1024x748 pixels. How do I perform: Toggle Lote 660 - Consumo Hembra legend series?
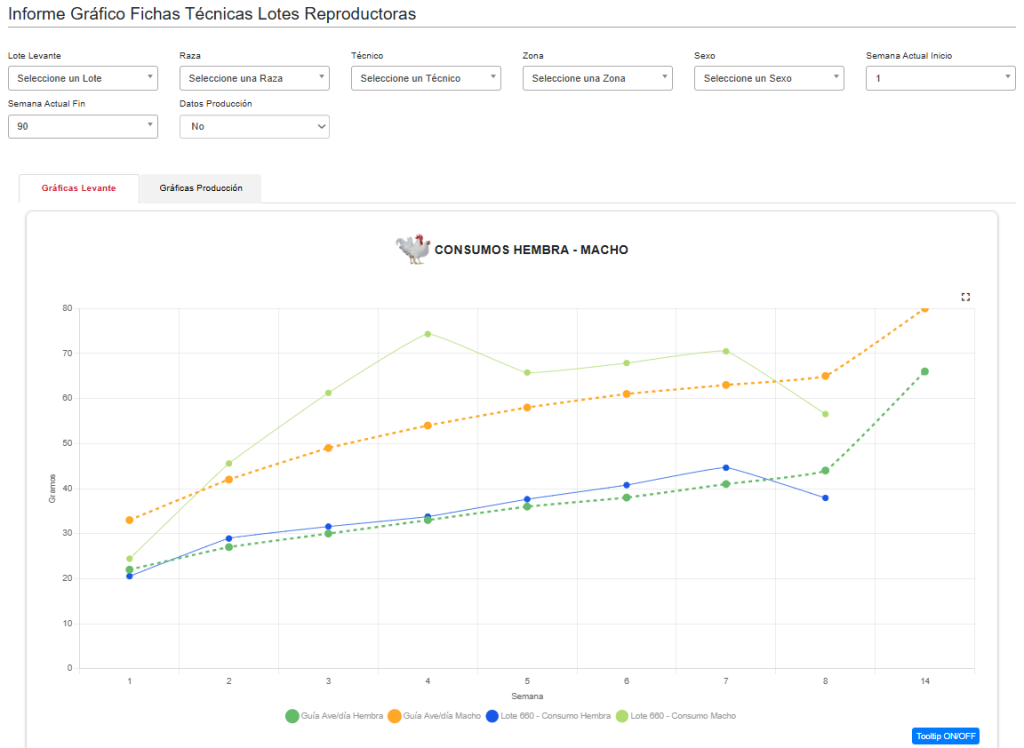pyautogui.click(x=549, y=716)
